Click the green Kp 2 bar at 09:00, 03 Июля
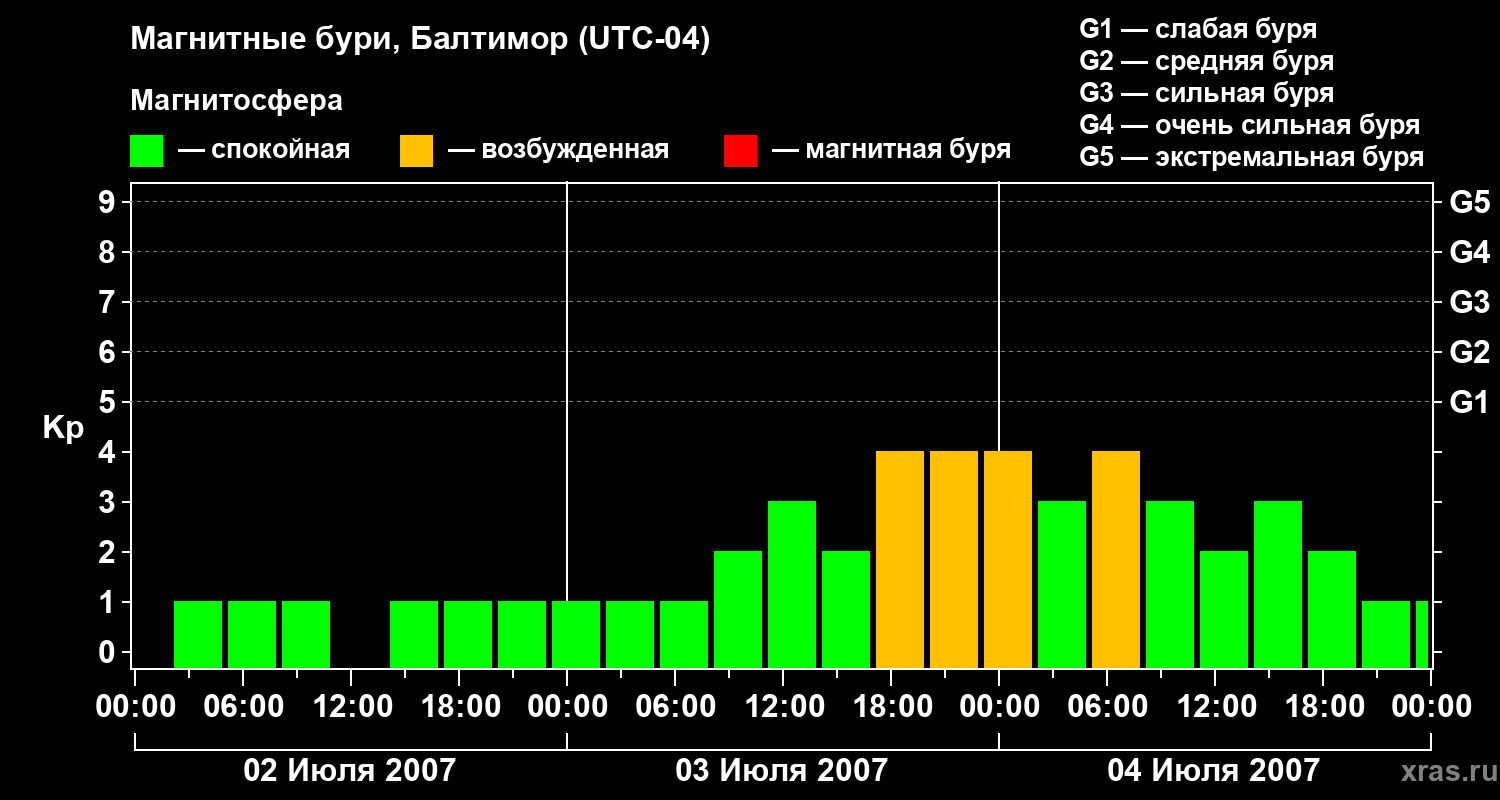Image resolution: width=1500 pixels, height=800 pixels. (x=738, y=610)
